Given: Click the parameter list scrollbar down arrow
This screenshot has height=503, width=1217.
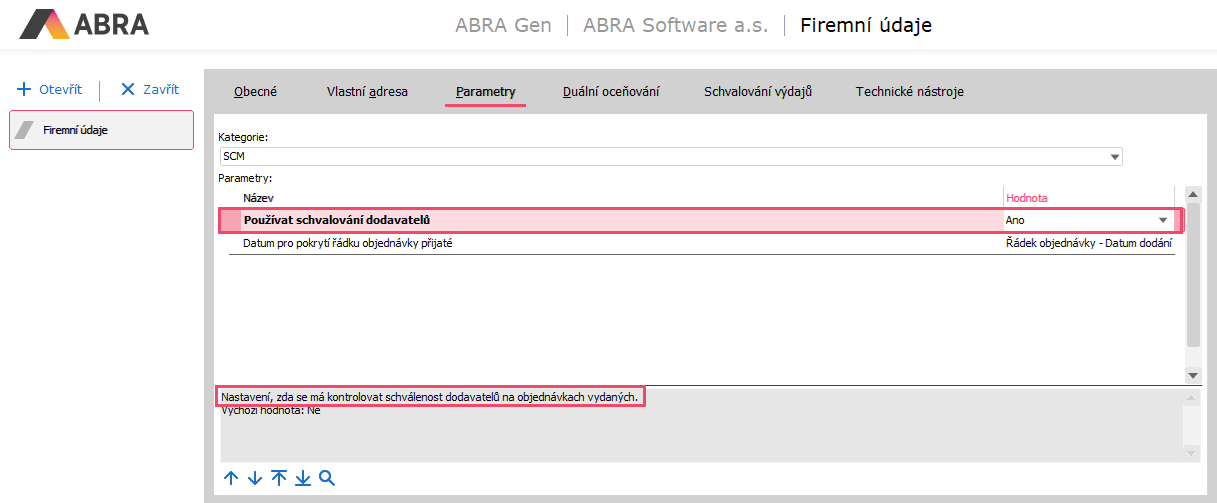Looking at the screenshot, I should pyautogui.click(x=1192, y=374).
